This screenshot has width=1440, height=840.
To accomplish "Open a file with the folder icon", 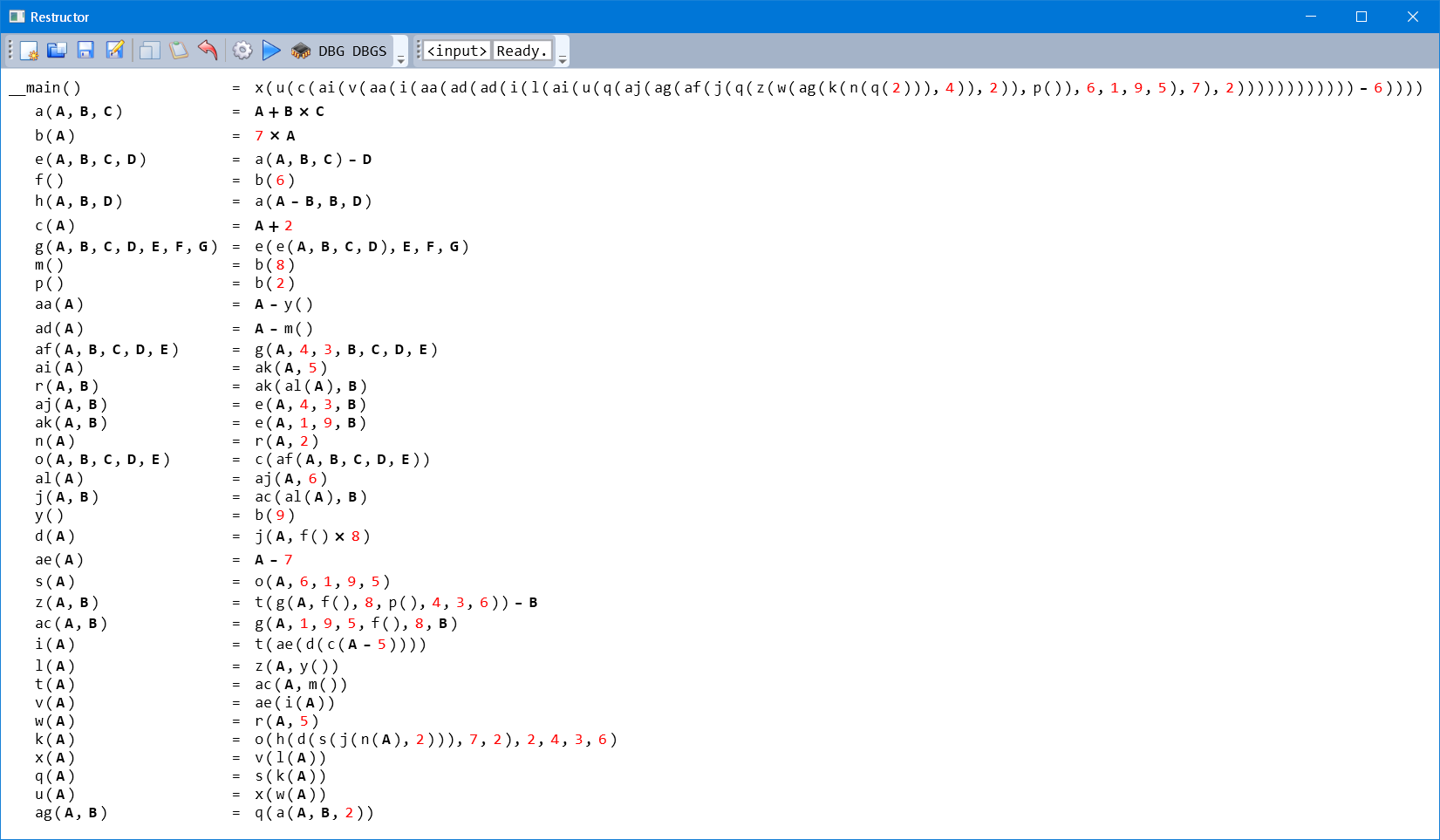I will pyautogui.click(x=57, y=51).
